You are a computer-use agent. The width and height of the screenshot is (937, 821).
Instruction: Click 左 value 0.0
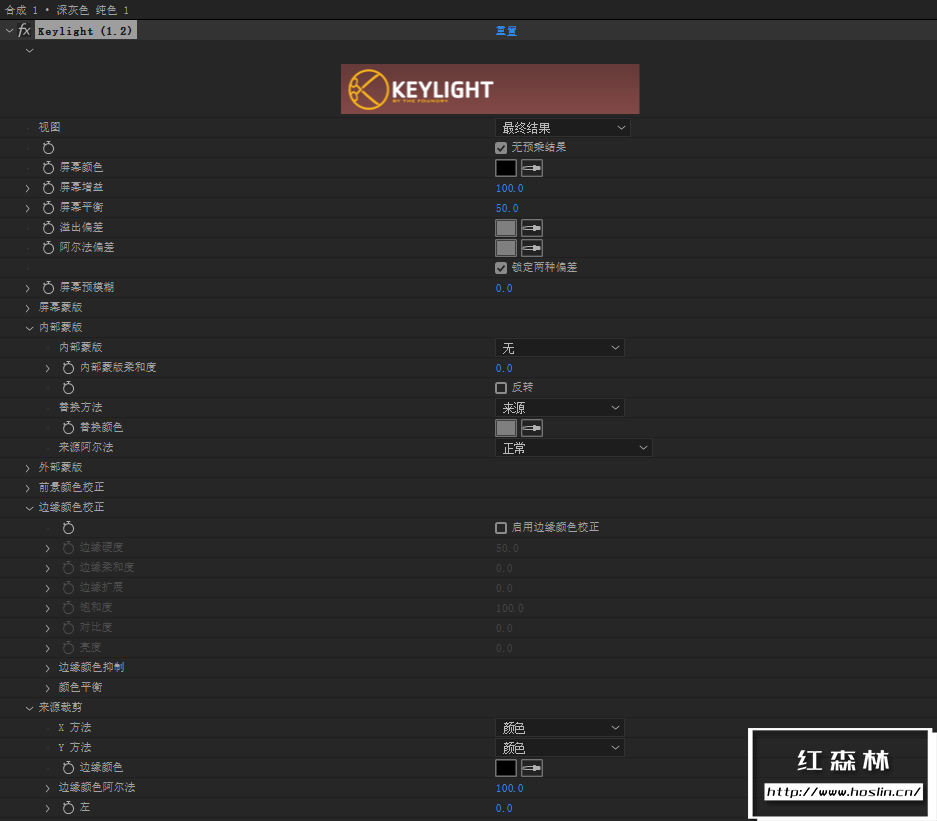coord(504,808)
